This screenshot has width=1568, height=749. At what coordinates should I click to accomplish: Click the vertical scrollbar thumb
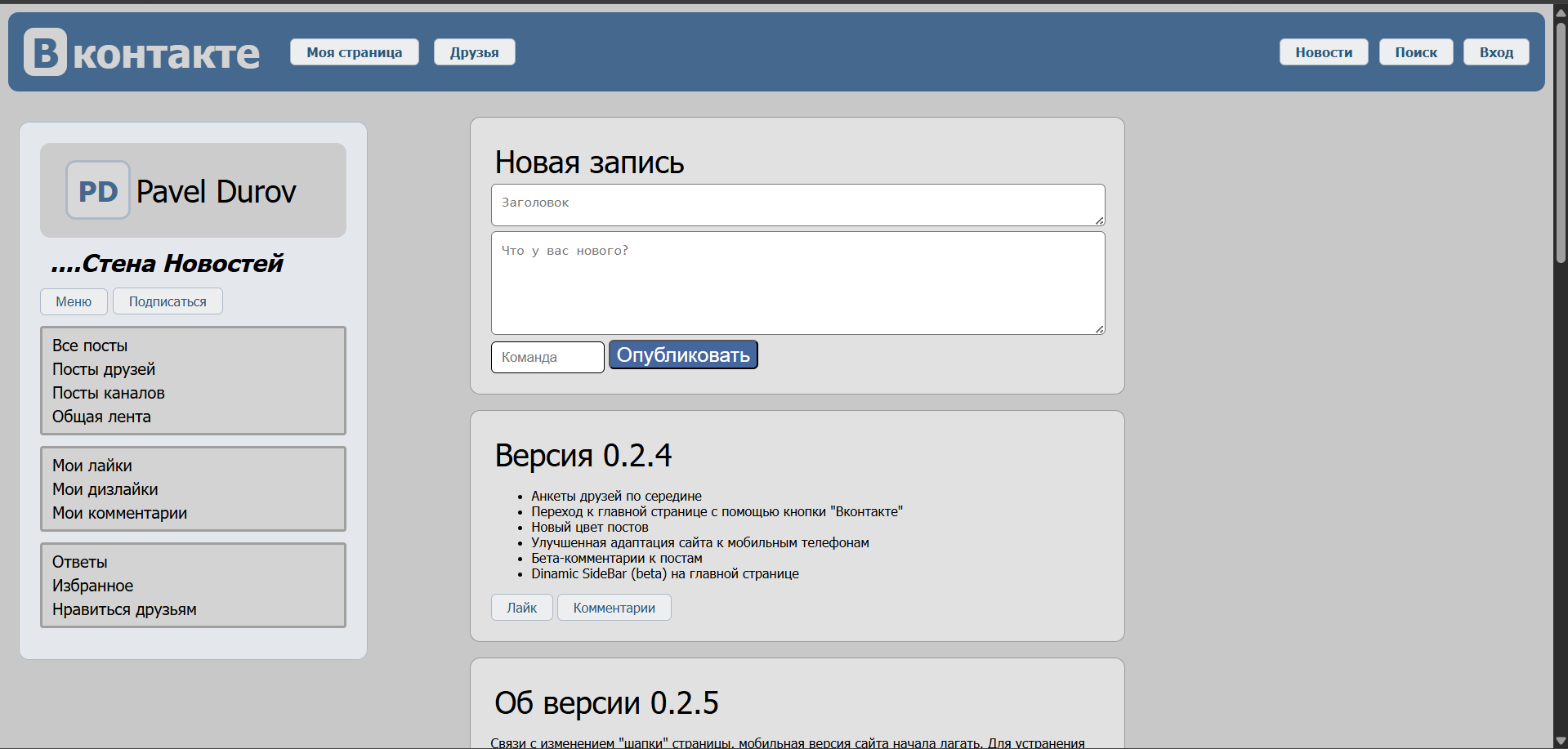point(1561,143)
